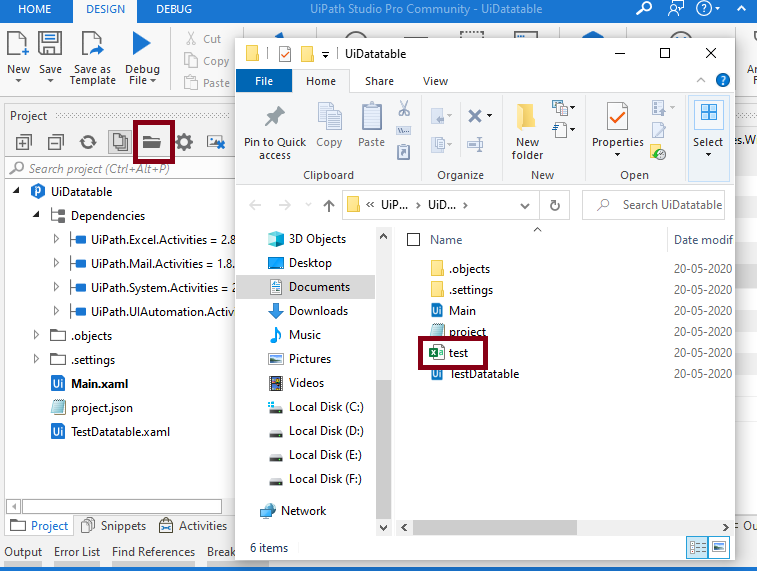Click search magnifier in UiPath title bar
The image size is (757, 571).
pos(644,9)
